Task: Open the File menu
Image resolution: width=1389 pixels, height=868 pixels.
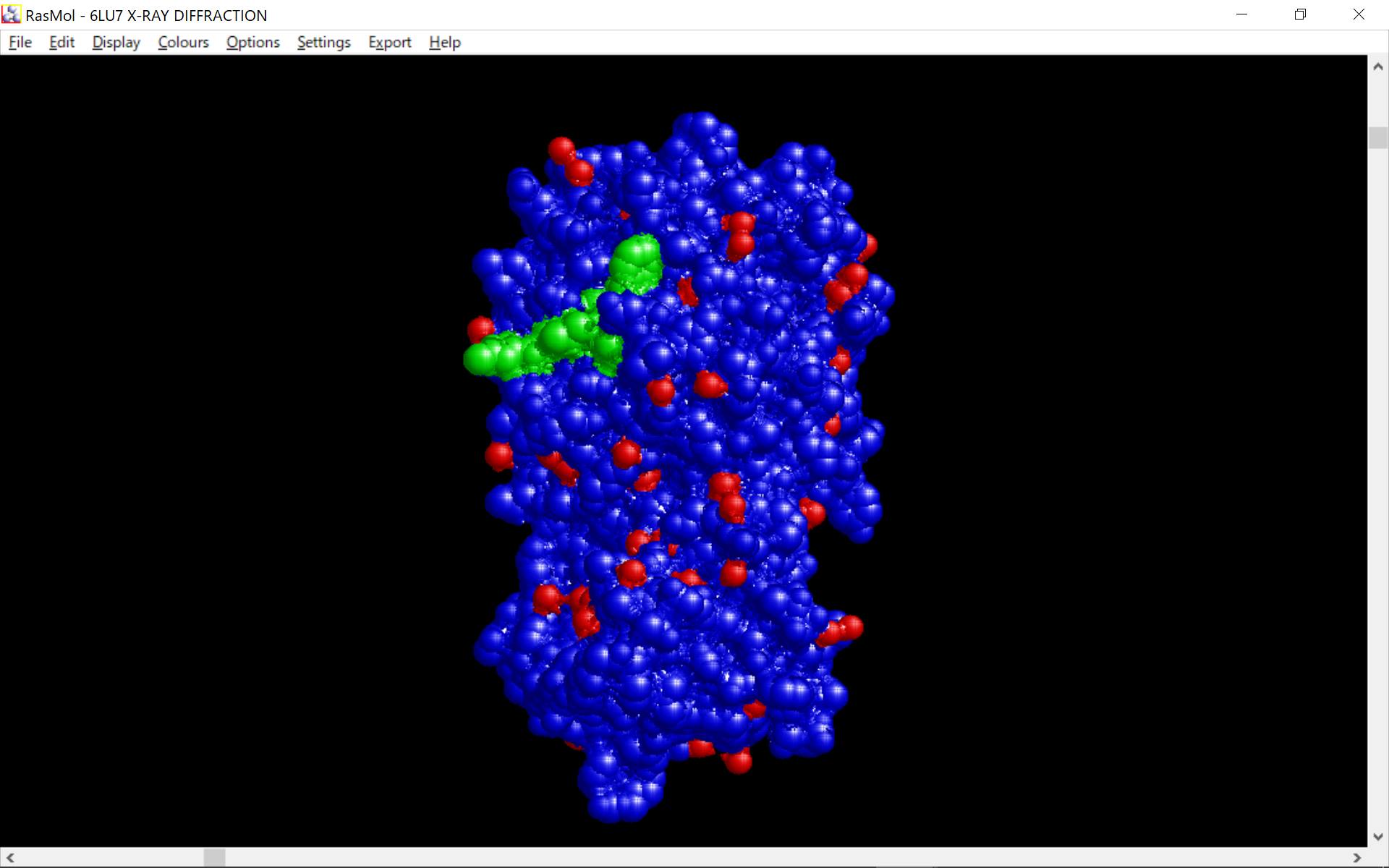Action: [x=20, y=43]
